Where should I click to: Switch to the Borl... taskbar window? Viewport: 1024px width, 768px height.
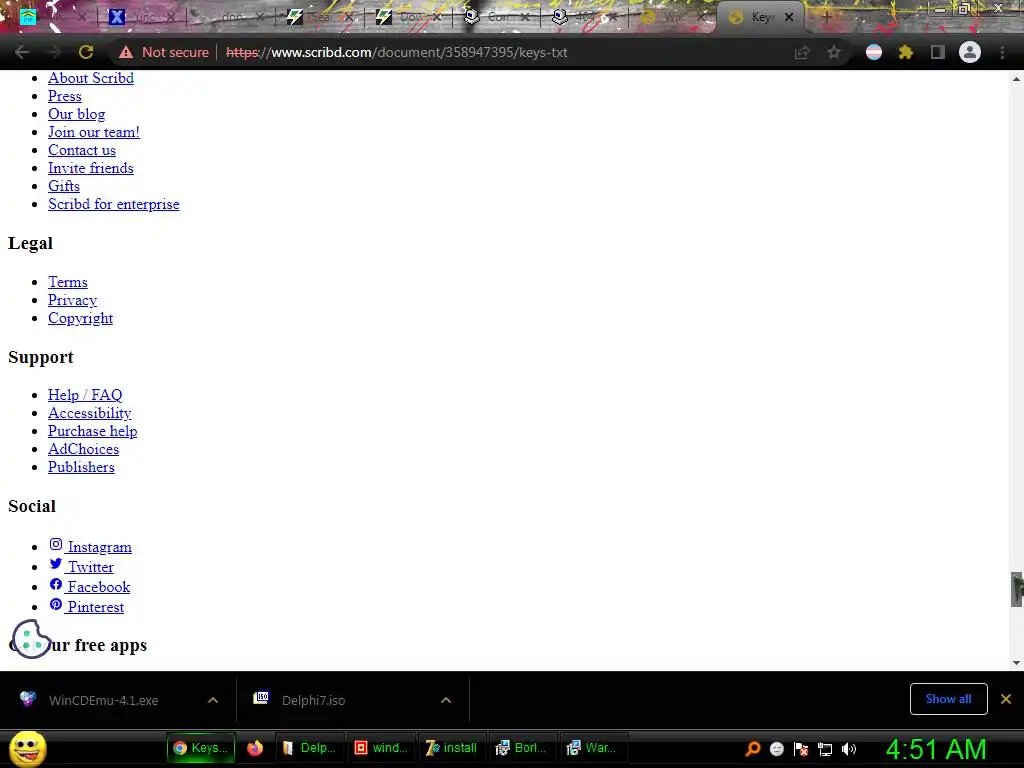[523, 748]
